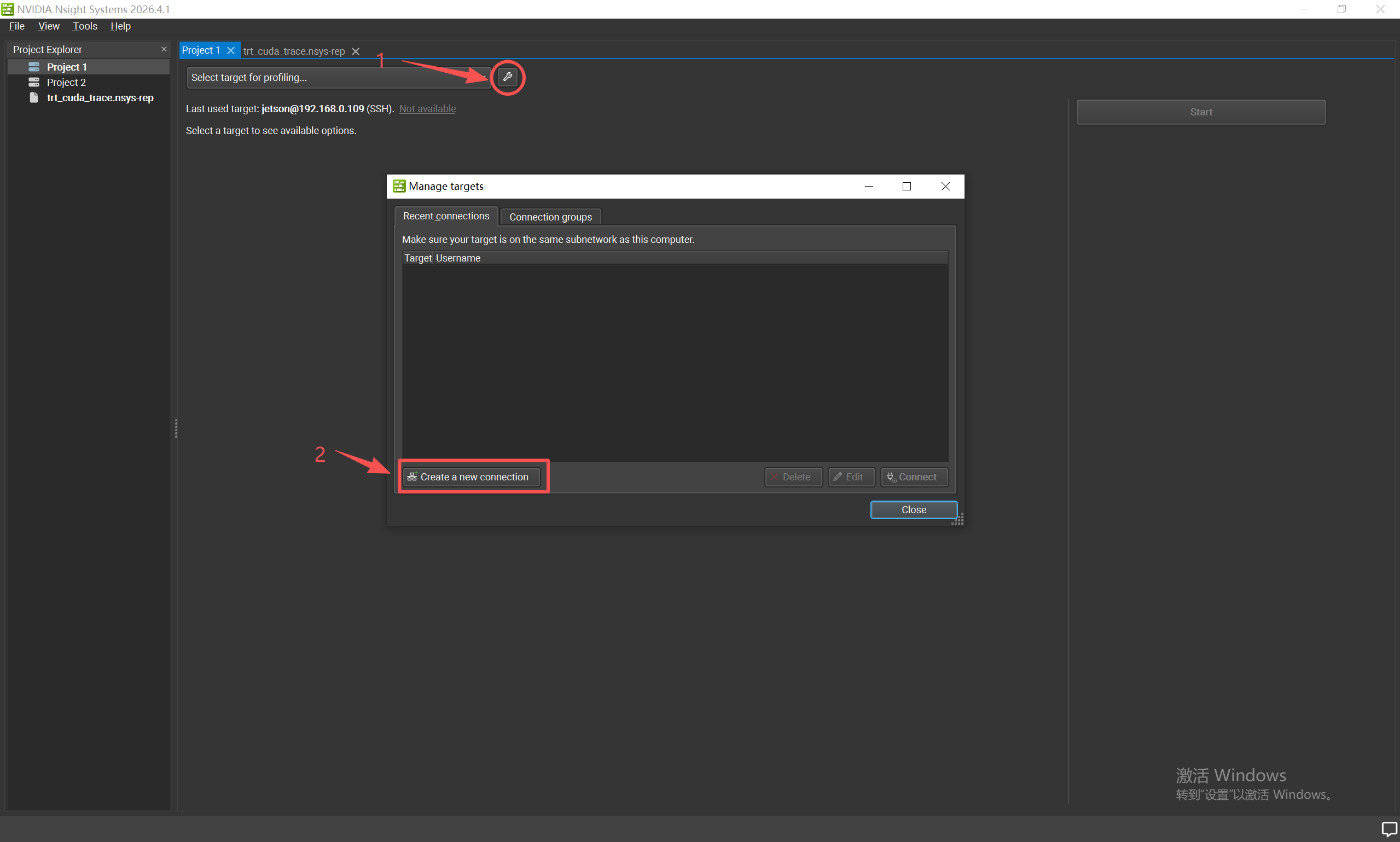This screenshot has width=1400, height=842.
Task: Click the 'Select a target to see available options.' text
Action: (271, 131)
